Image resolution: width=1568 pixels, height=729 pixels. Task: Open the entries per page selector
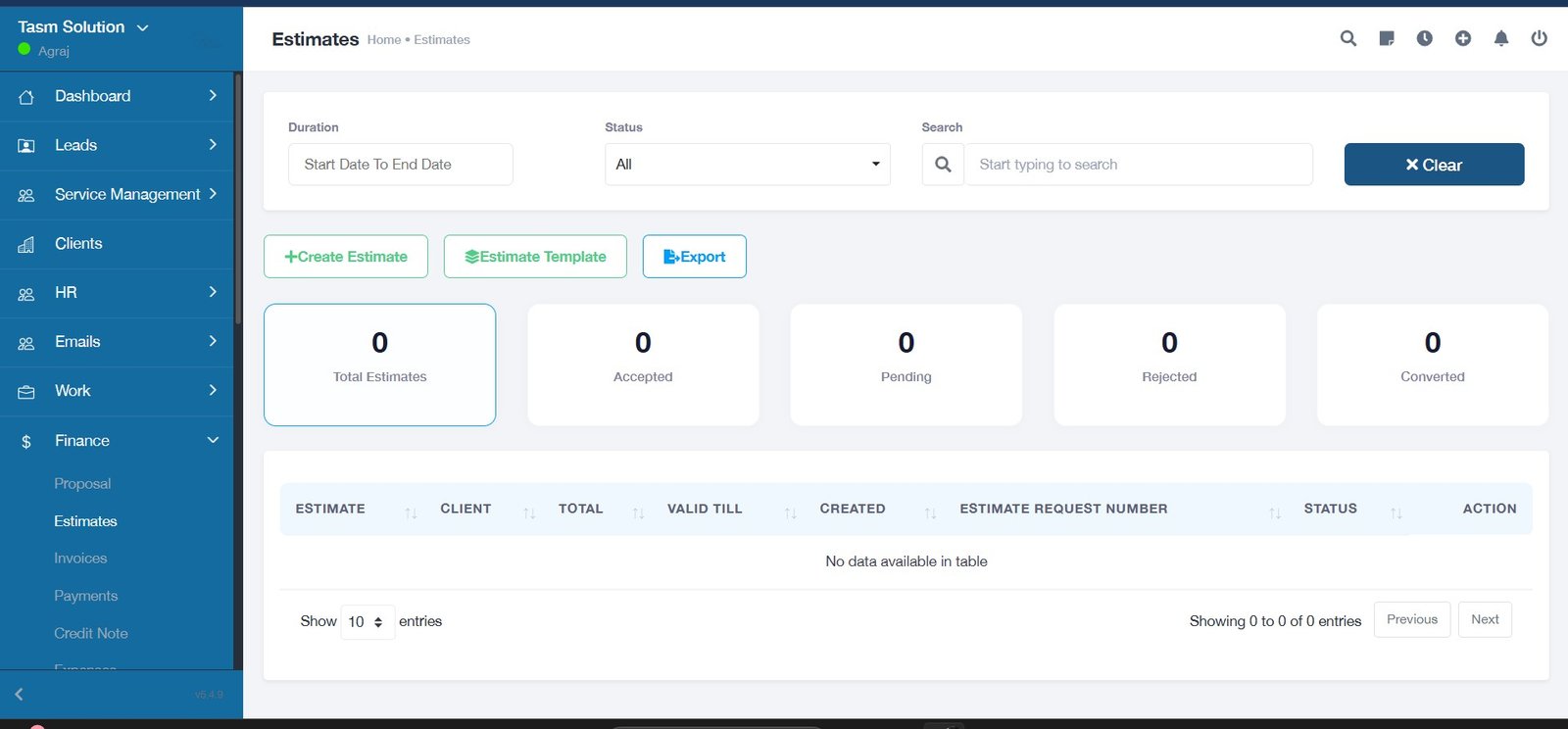coord(367,622)
